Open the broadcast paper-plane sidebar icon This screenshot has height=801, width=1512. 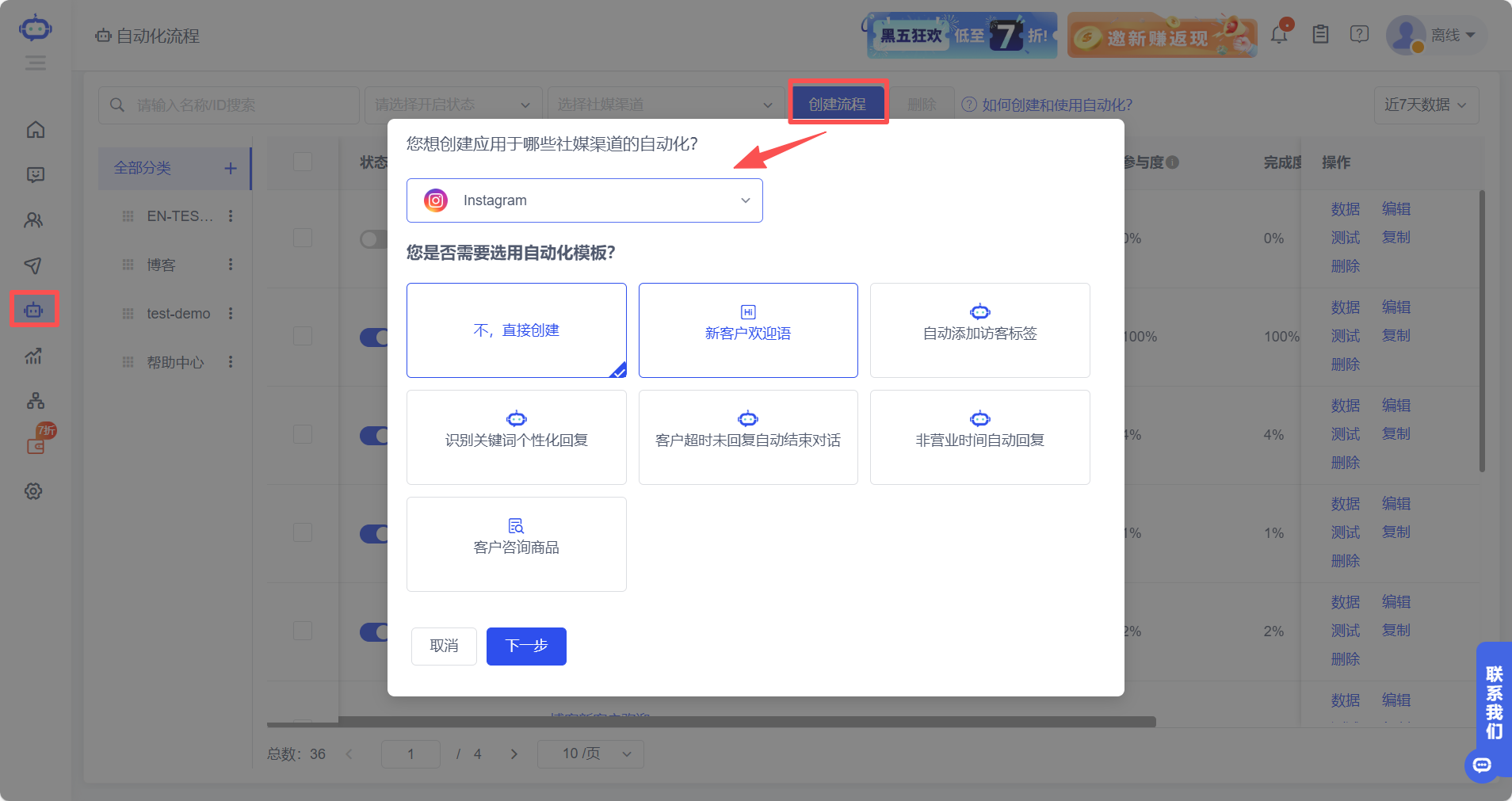point(34,265)
